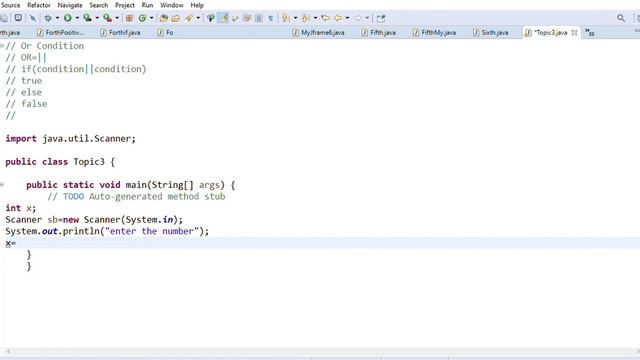The height and width of the screenshot is (360, 640).
Task: Click the Open Console toolbar icon
Action: click(18, 18)
